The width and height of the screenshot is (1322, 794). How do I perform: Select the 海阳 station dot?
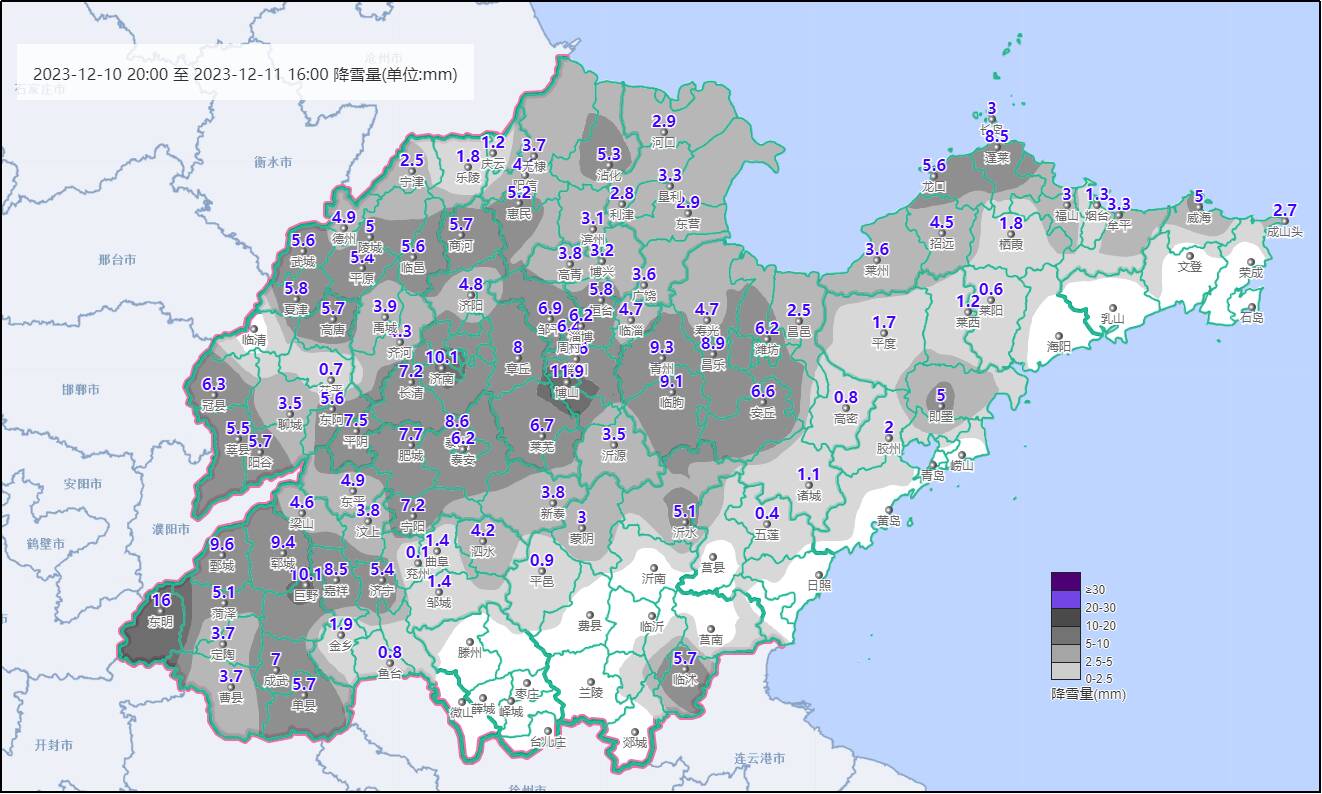click(x=1059, y=335)
